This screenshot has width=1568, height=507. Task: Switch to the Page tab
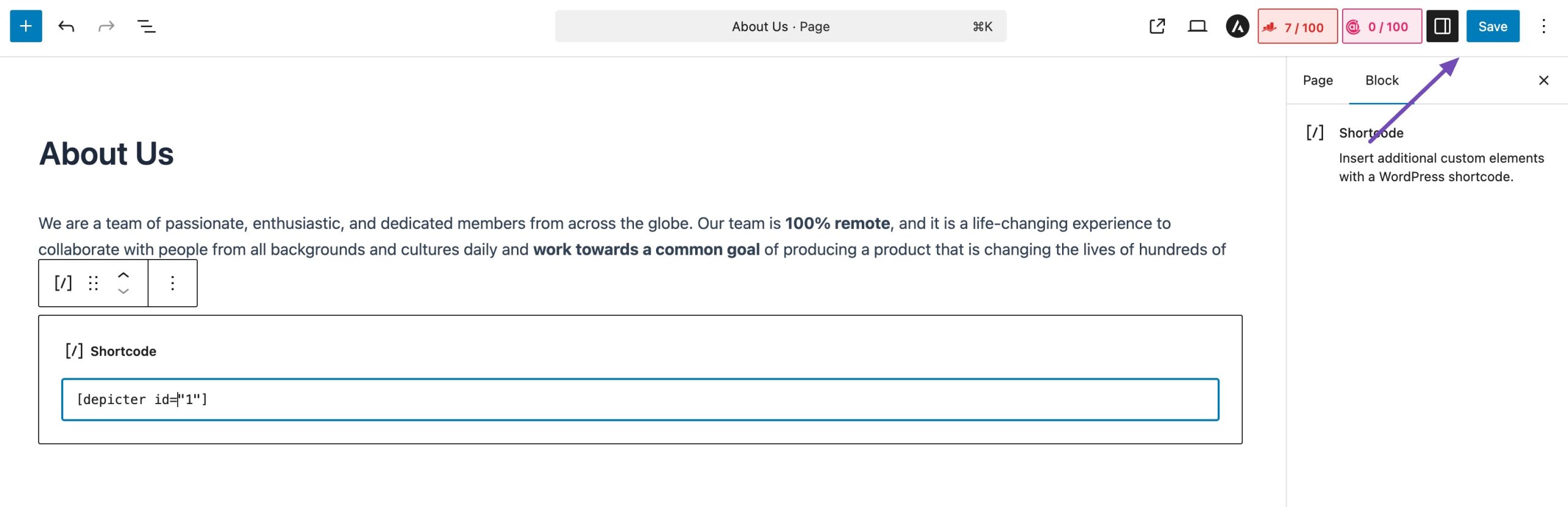pos(1317,80)
